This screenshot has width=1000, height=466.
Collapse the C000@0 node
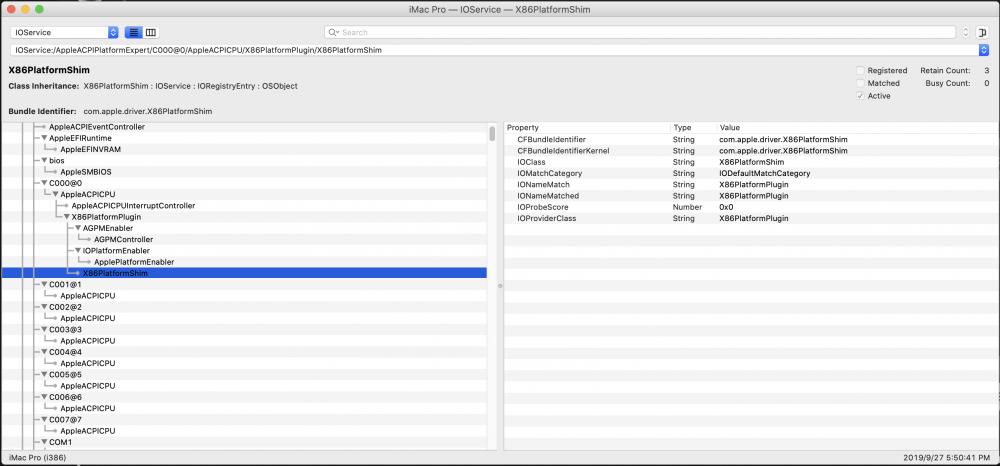coord(45,183)
